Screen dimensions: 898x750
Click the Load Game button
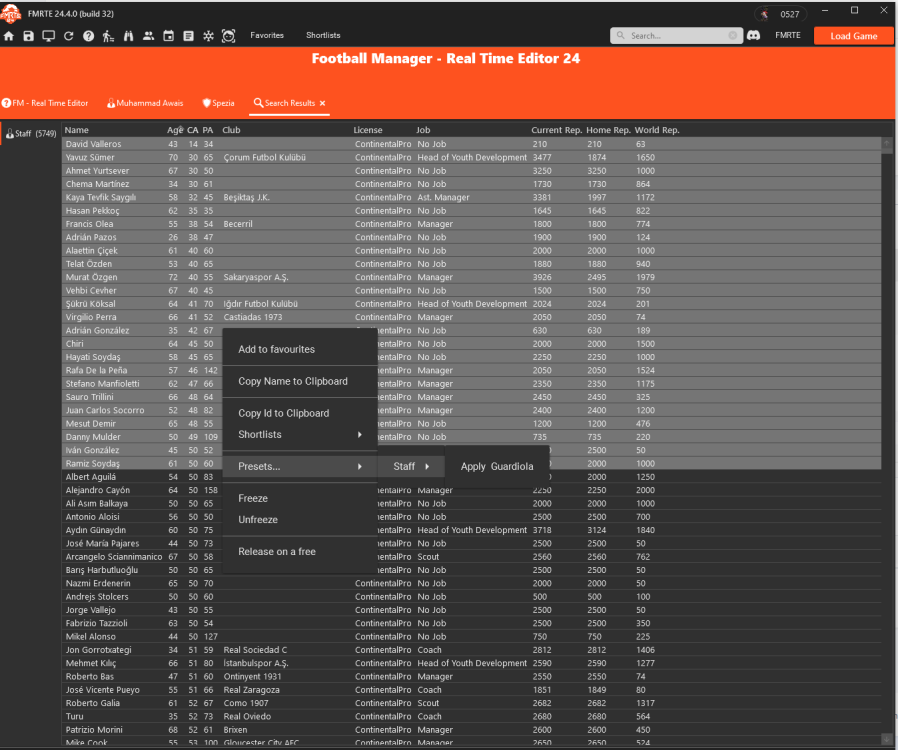coord(853,36)
